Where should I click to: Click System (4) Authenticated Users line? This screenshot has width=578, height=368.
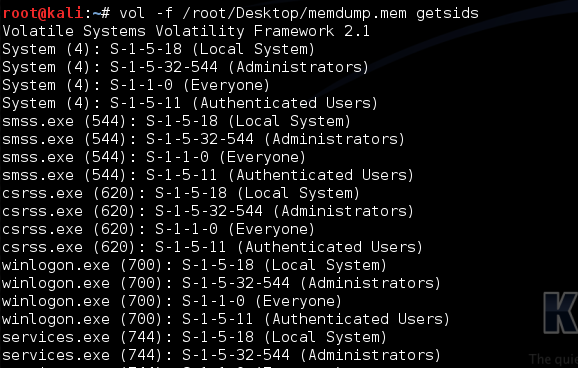coord(190,103)
